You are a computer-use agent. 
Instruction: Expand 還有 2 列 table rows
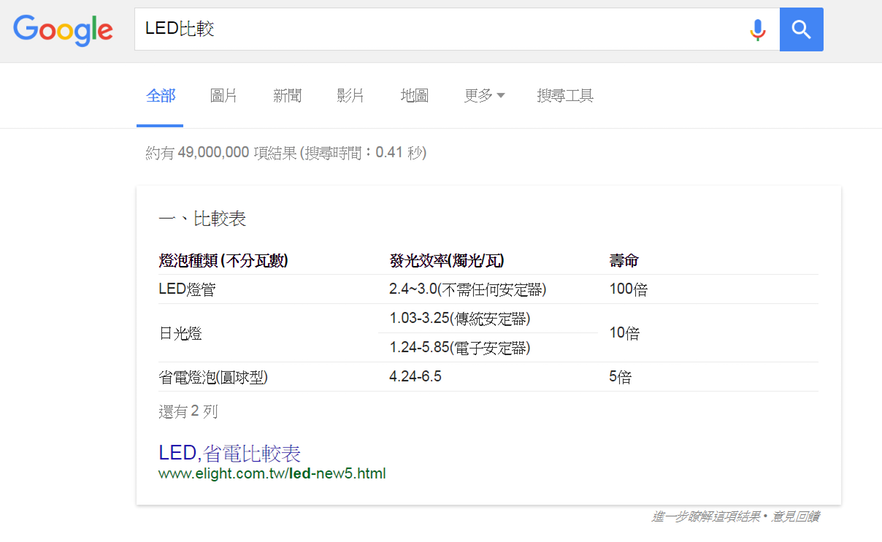(x=188, y=412)
